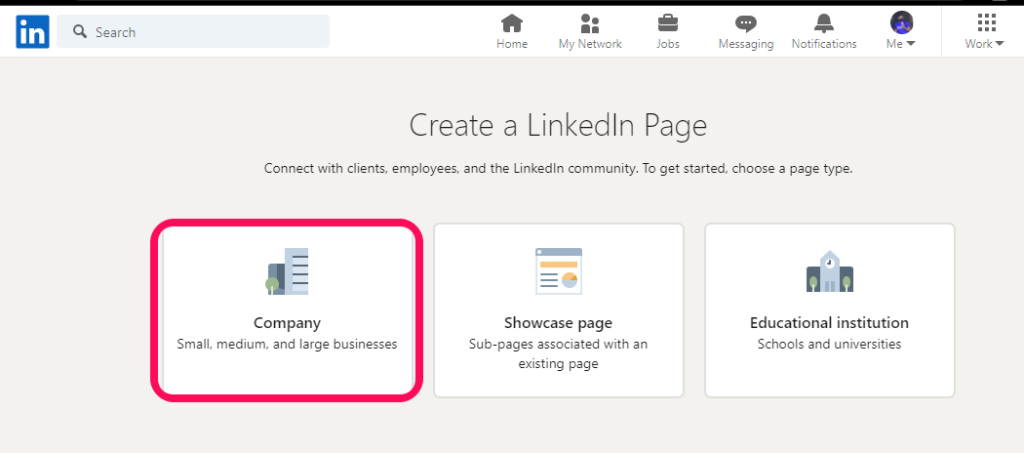The image size is (1024, 453).
Task: Expand the Work dropdown arrow
Action: click(x=999, y=44)
